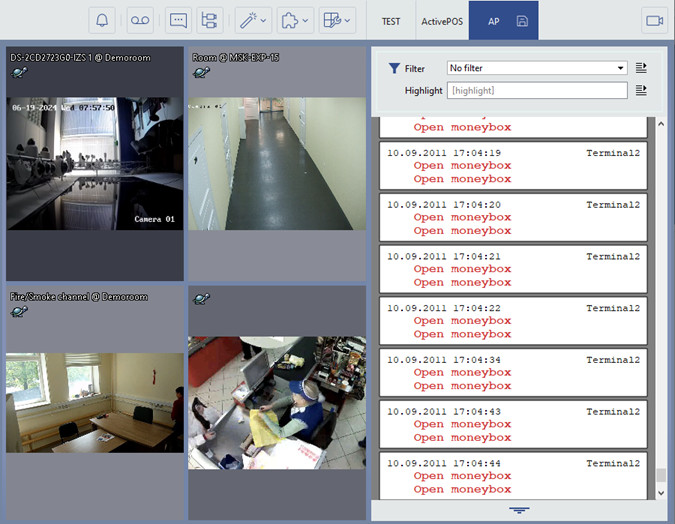Switch to the TEST tab
This screenshot has width=675, height=524.
tap(391, 20)
